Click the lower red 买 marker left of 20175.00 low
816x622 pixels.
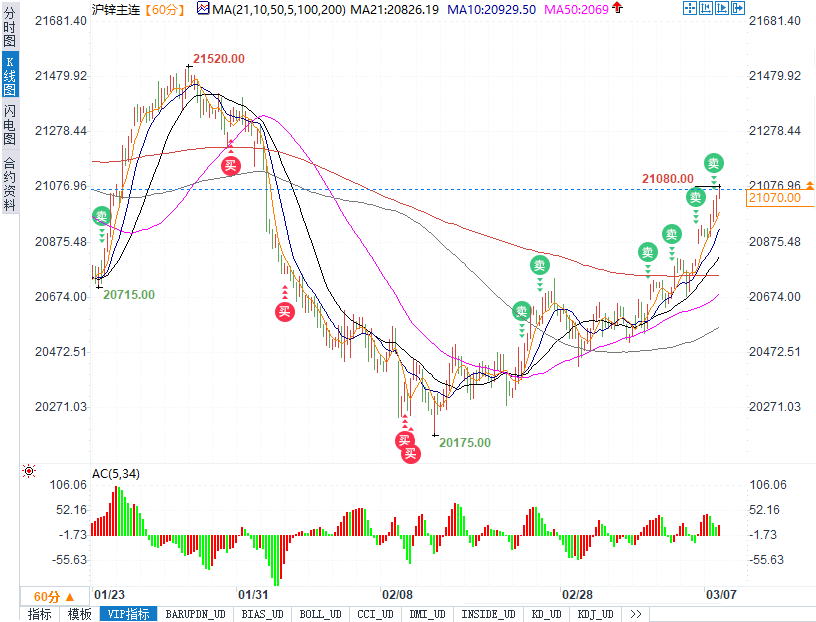pyautogui.click(x=411, y=454)
